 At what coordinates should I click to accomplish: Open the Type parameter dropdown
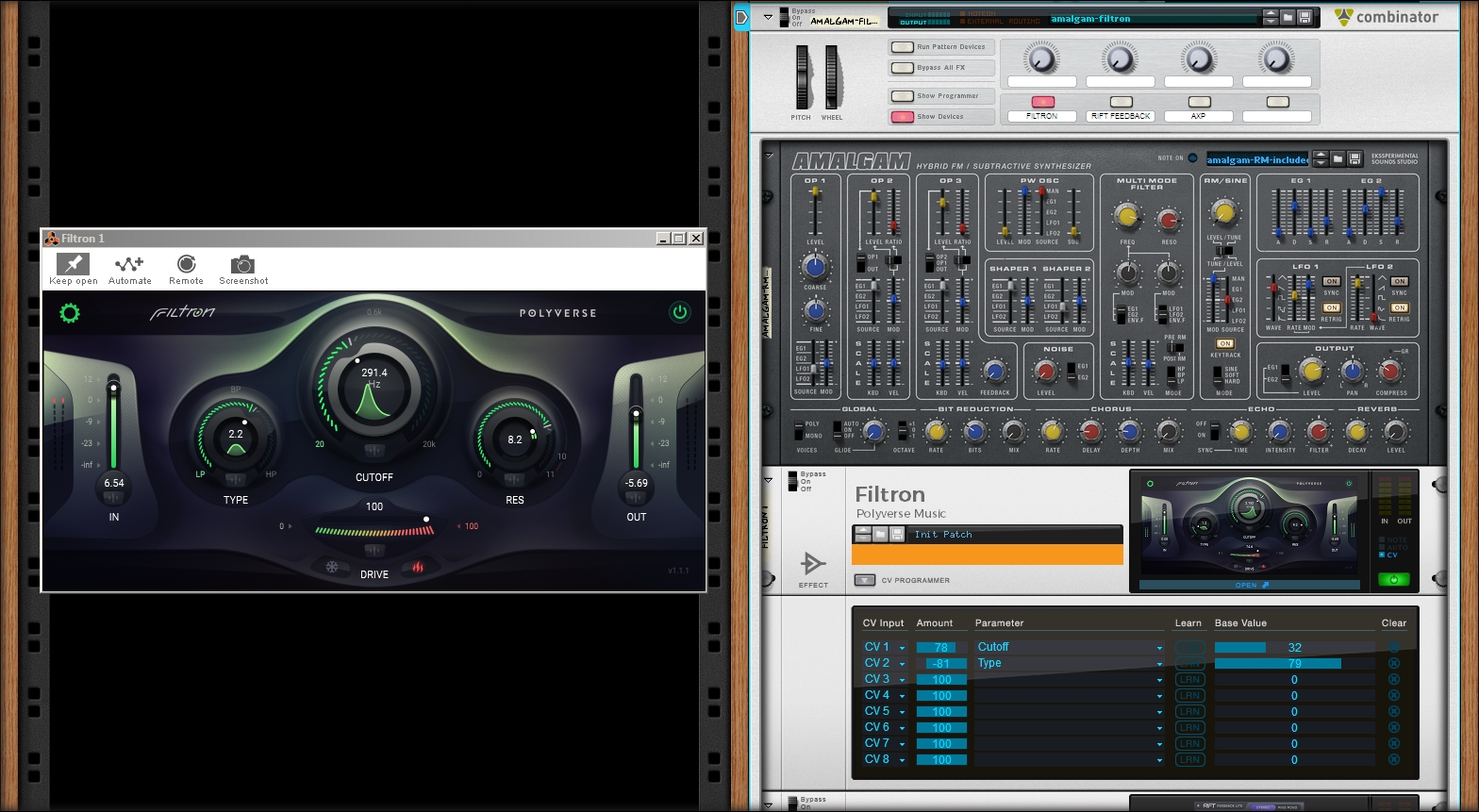point(1159,664)
